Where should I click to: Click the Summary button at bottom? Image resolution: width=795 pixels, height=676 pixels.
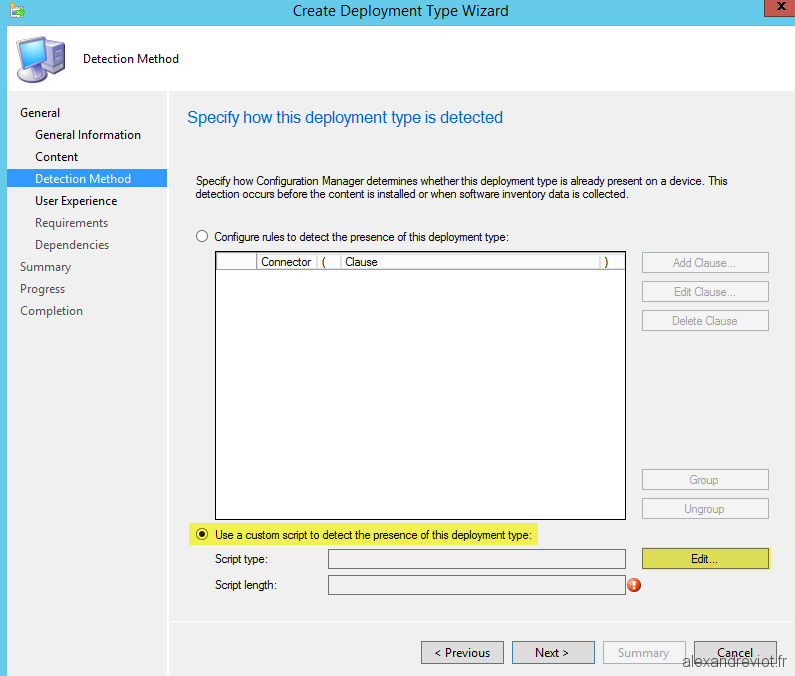(x=643, y=653)
